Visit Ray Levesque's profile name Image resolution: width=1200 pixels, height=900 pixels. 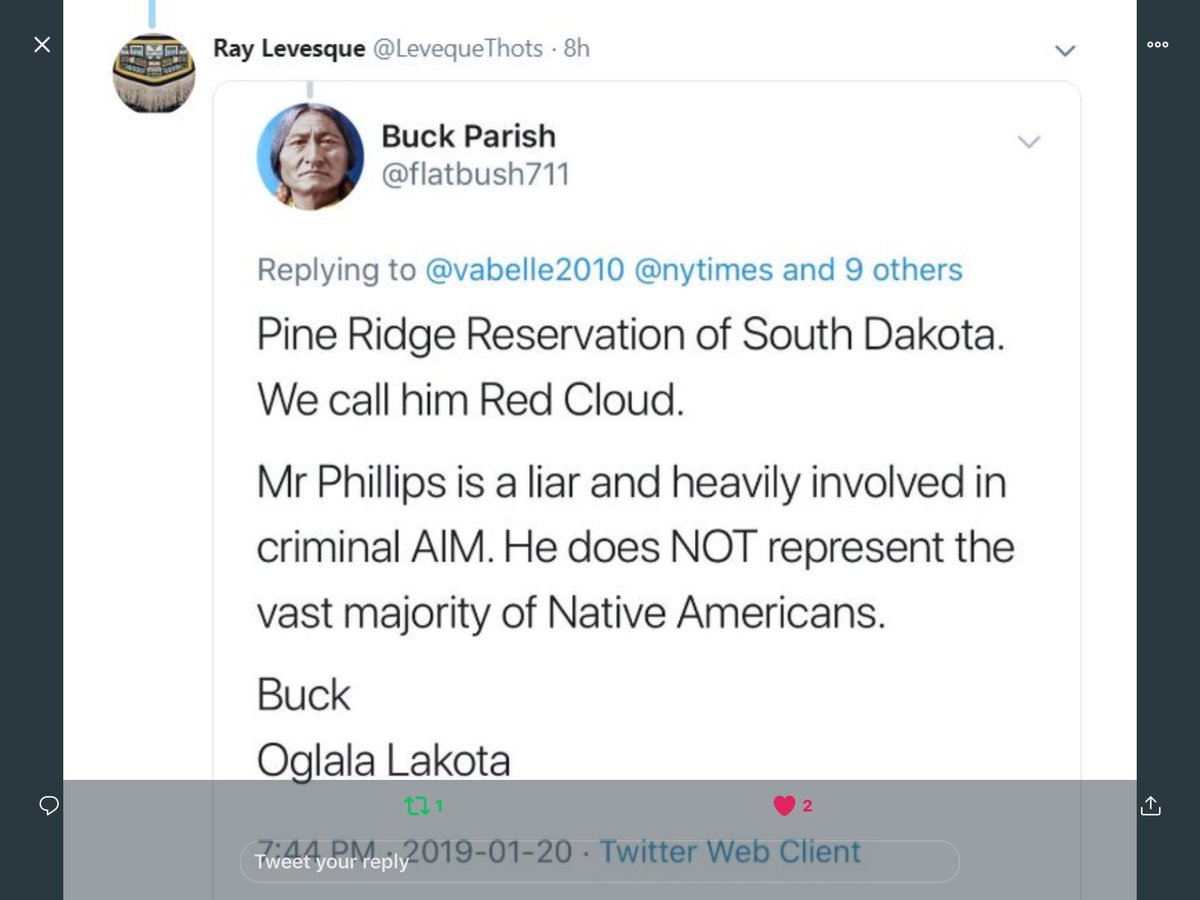289,48
